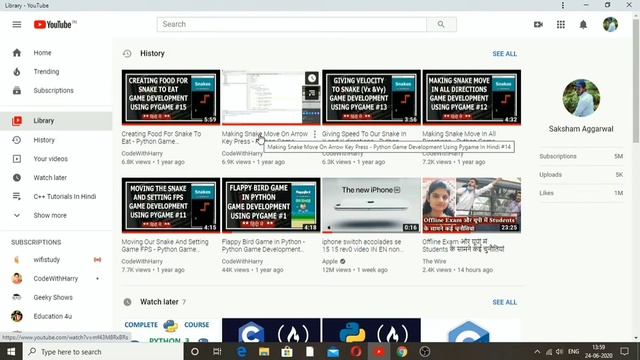
Task: Open Moving The Snake #11 thumbnail
Action: coord(171,205)
